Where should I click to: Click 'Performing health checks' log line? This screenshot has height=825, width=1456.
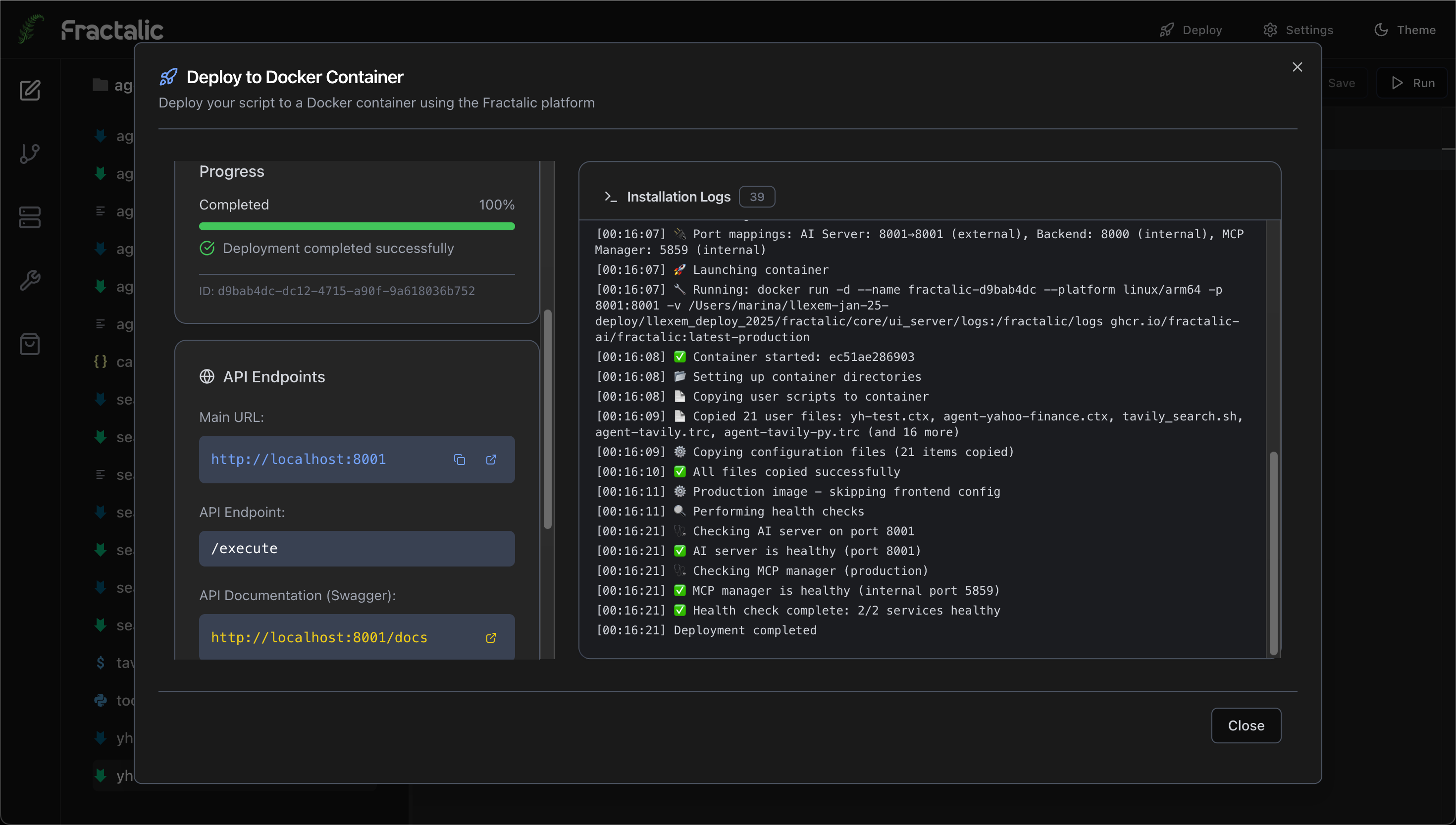coord(730,511)
